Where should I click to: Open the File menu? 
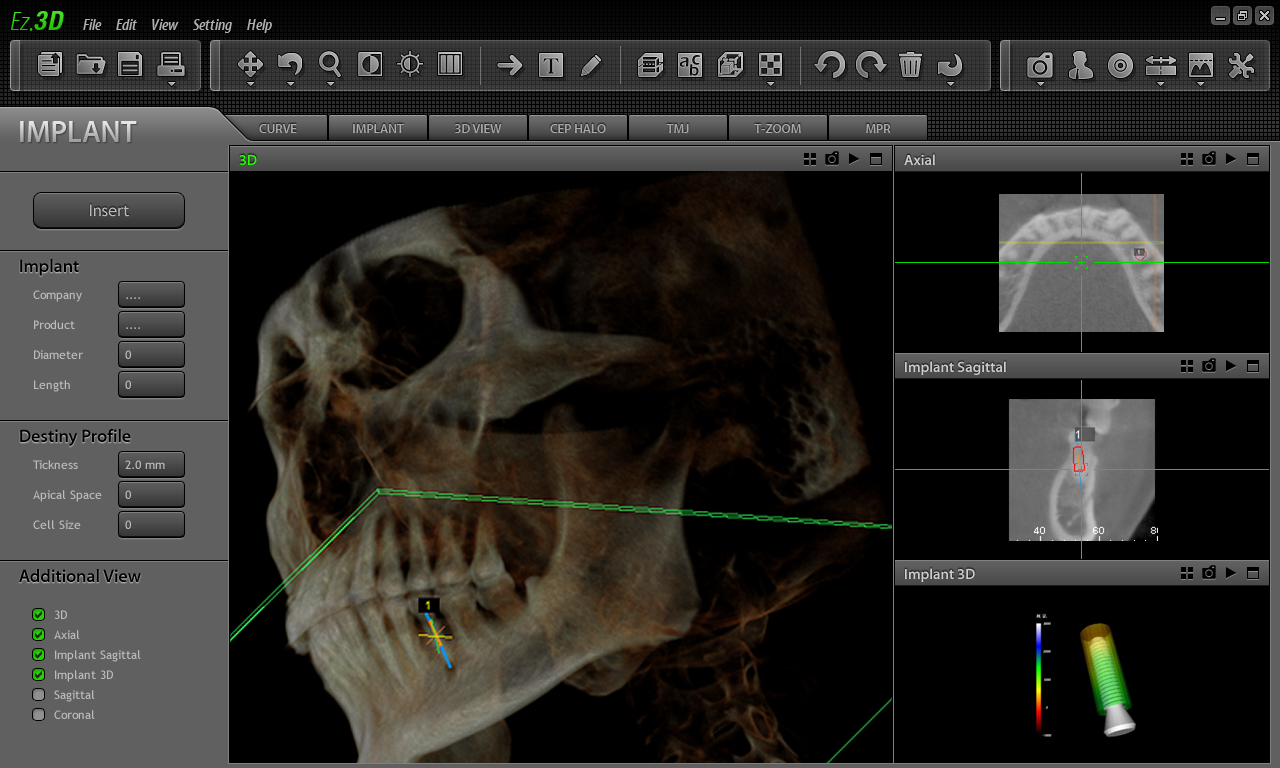(92, 25)
